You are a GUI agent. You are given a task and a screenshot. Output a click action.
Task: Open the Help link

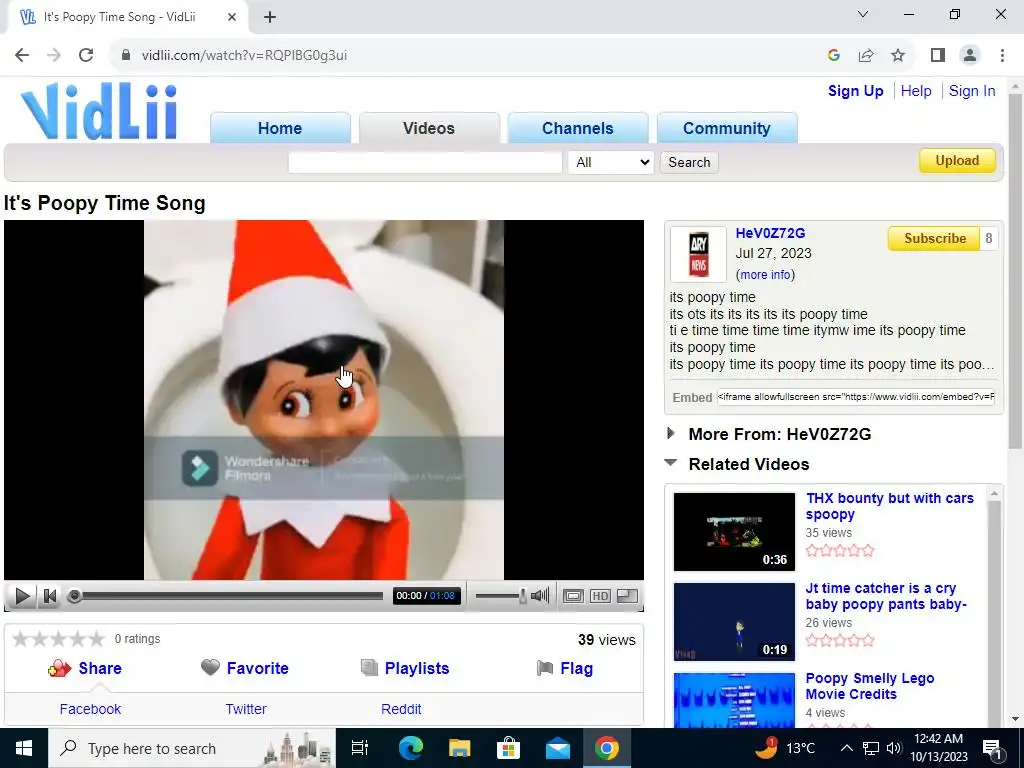[916, 91]
